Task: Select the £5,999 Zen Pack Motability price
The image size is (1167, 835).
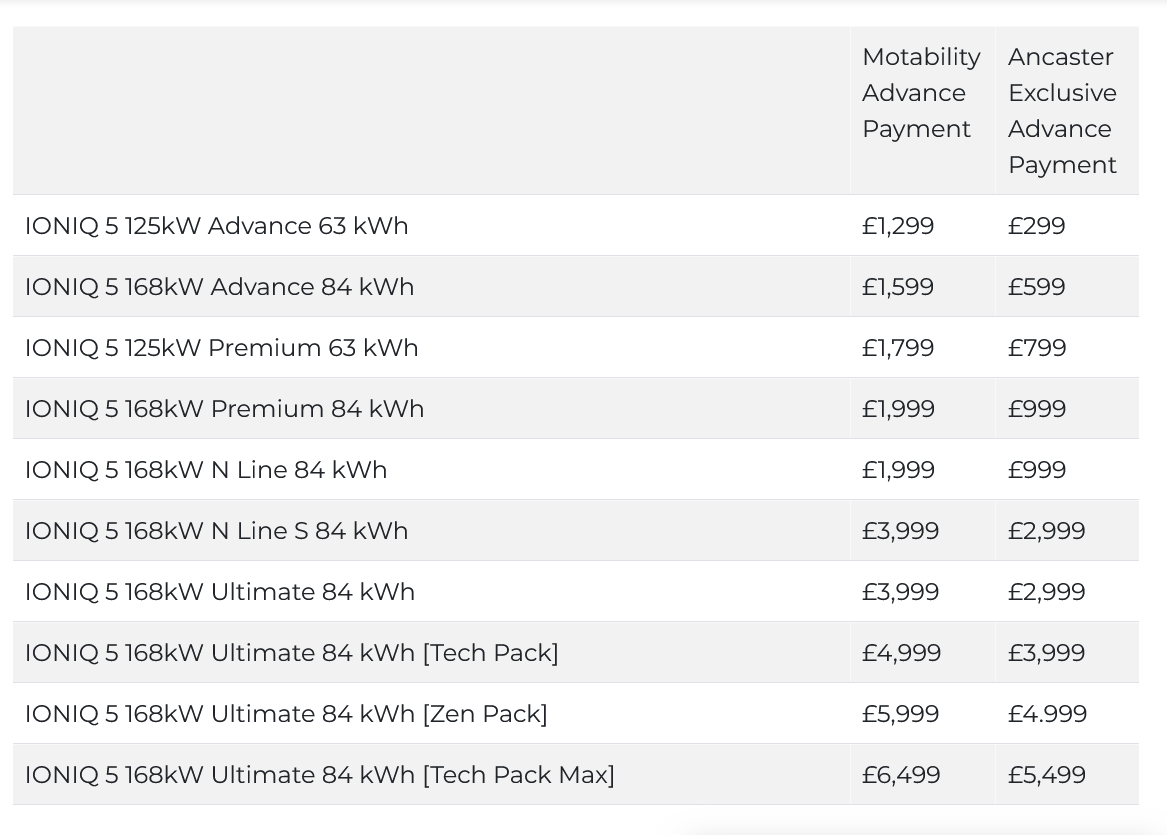Action: tap(901, 714)
